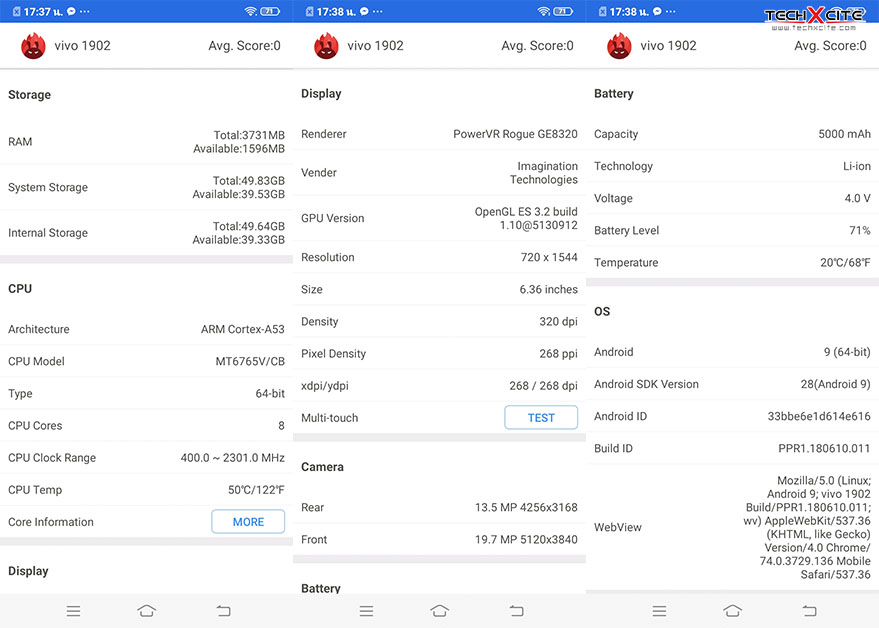Screen dimensions: 879x628
Task: Tap the AnTuTu logo above the Display renderer list
Action: click(x=326, y=46)
